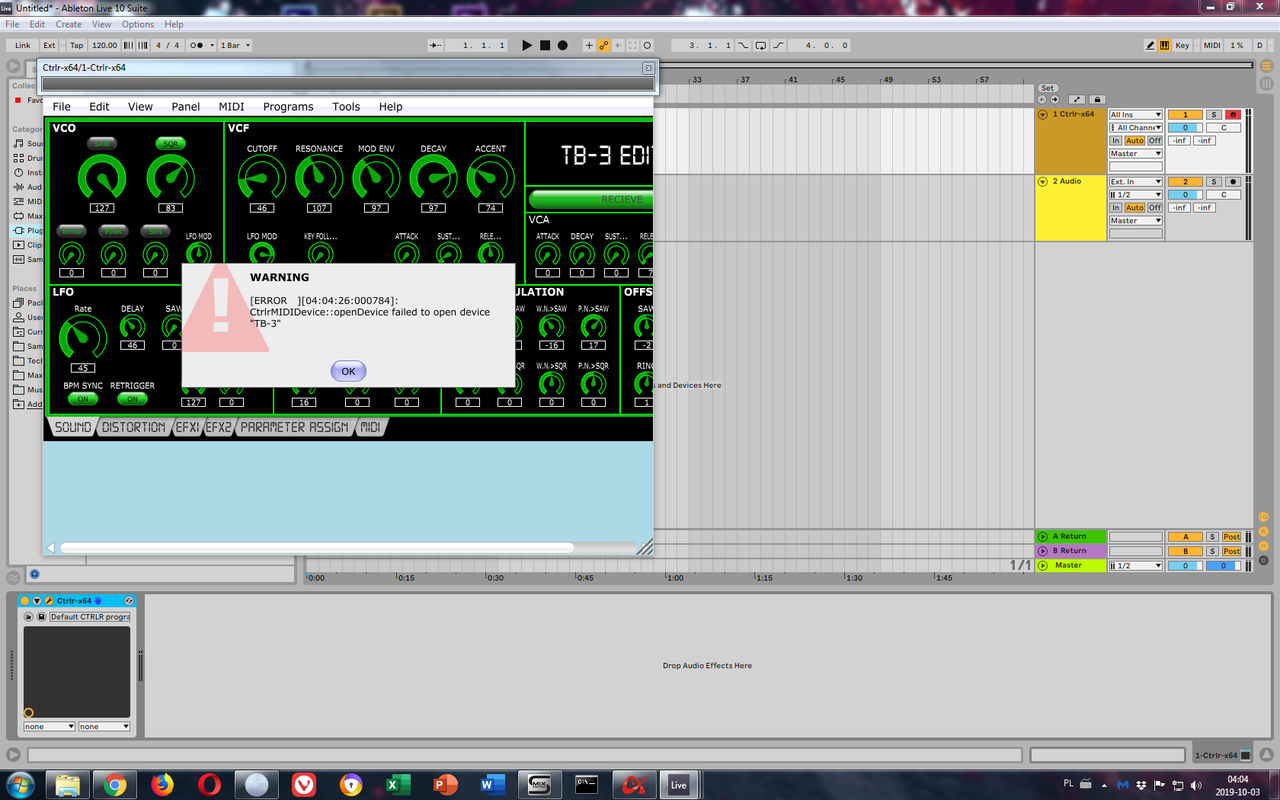Click the device activator on Ctrlr-x64

[x=25, y=601]
